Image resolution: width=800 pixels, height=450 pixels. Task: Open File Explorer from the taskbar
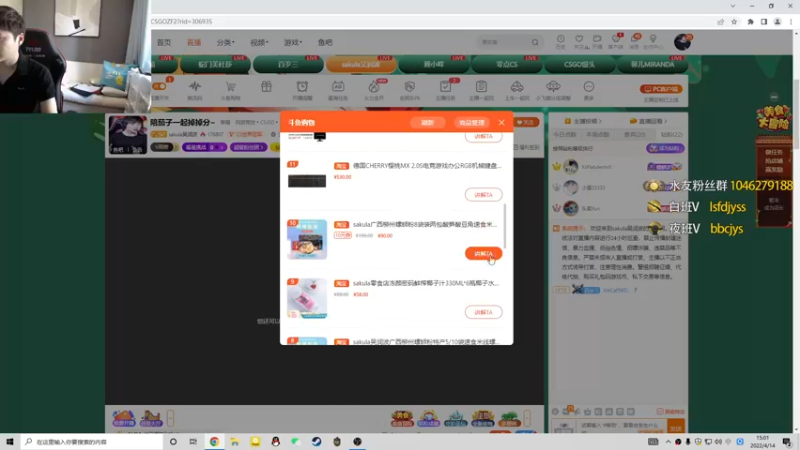point(235,441)
